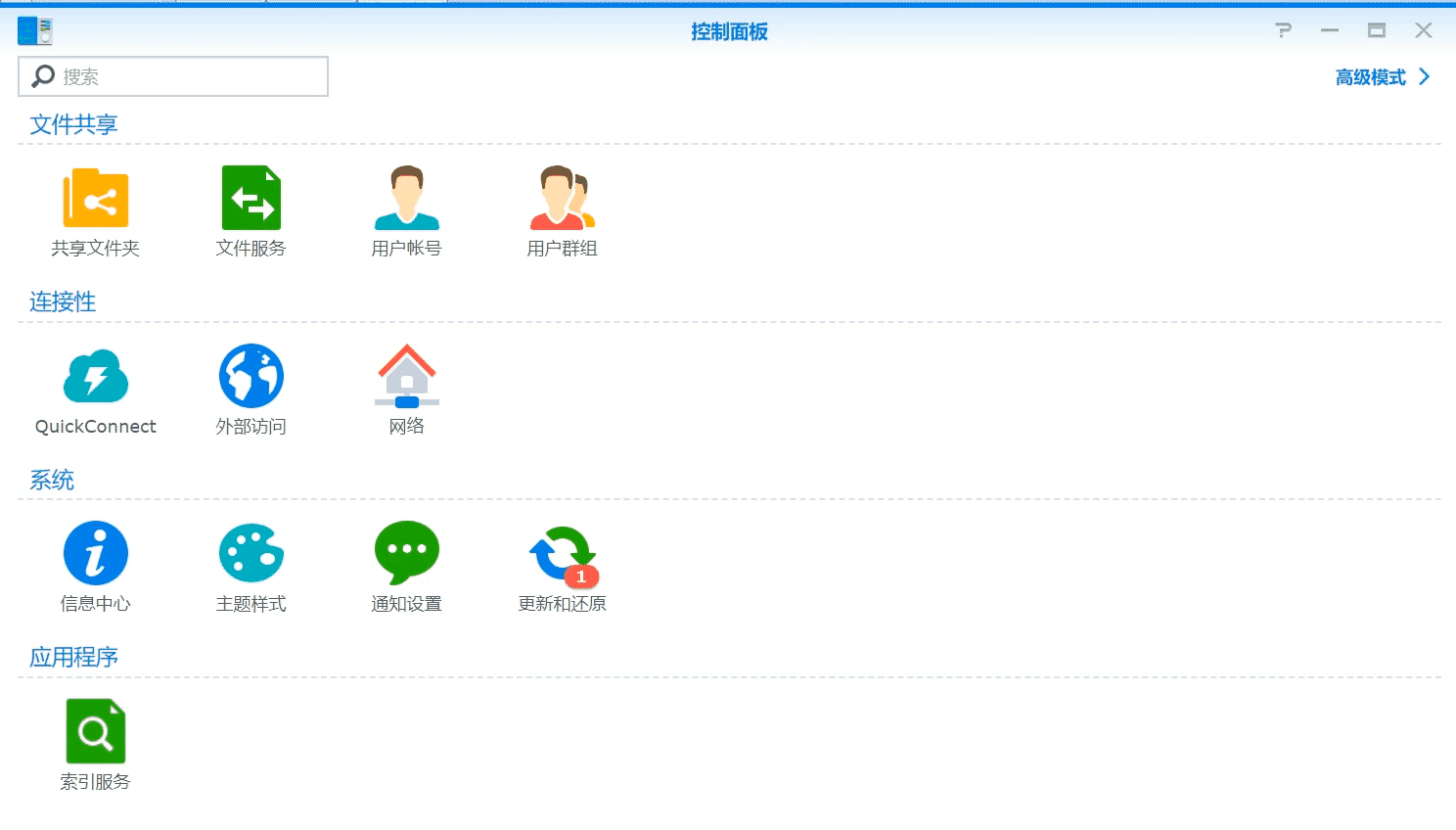
Task: Maximize the Control Panel window
Action: click(1377, 30)
